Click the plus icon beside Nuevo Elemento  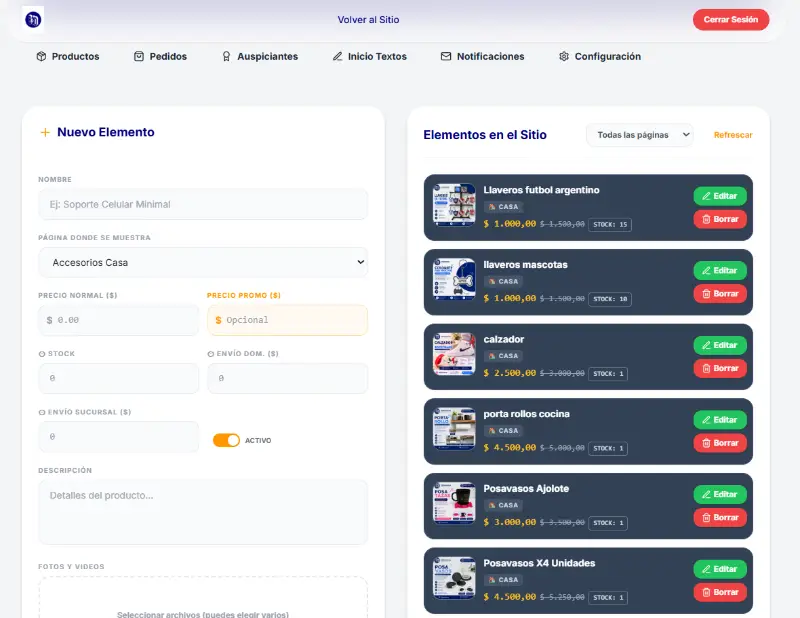[x=45, y=132]
